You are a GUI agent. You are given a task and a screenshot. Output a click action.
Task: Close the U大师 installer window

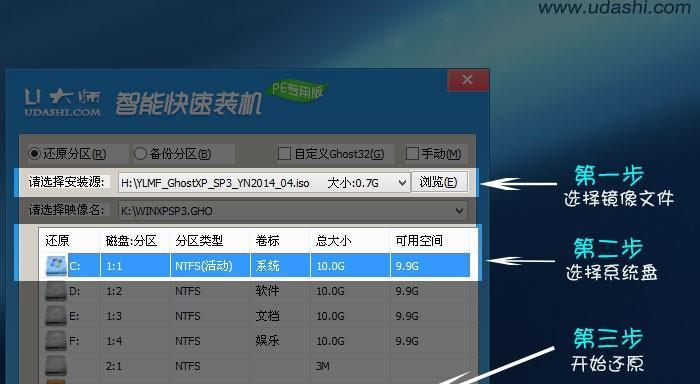point(467,80)
